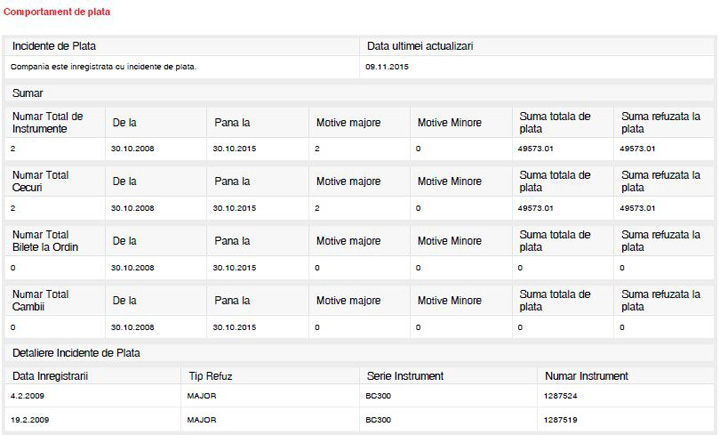720x435 pixels.
Task: Click registration date 19.2.2009
Action: (x=30, y=420)
